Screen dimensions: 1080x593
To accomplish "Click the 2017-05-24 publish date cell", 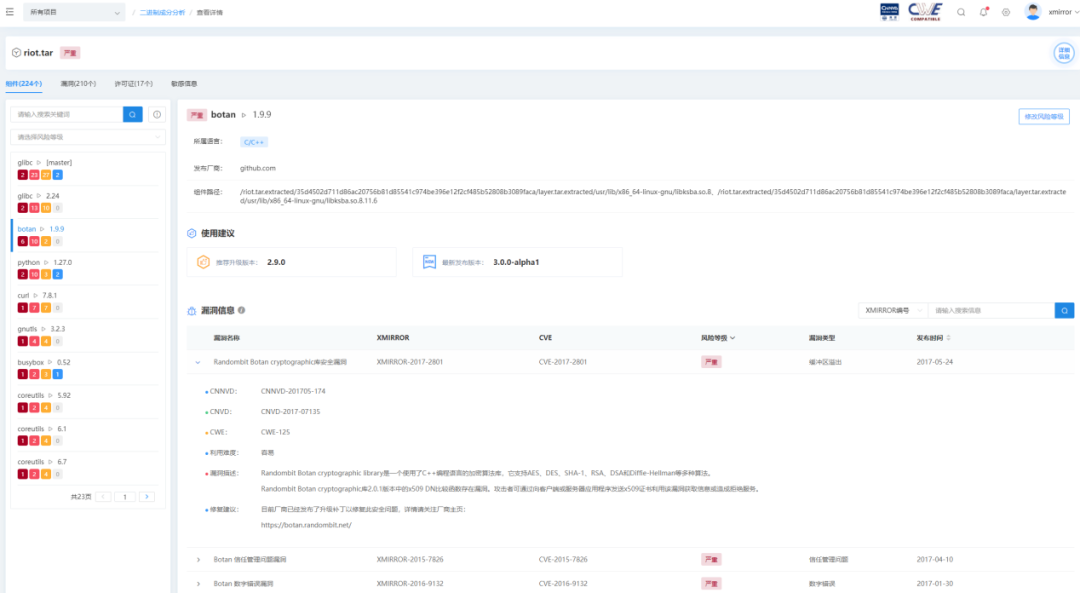I will click(x=935, y=362).
